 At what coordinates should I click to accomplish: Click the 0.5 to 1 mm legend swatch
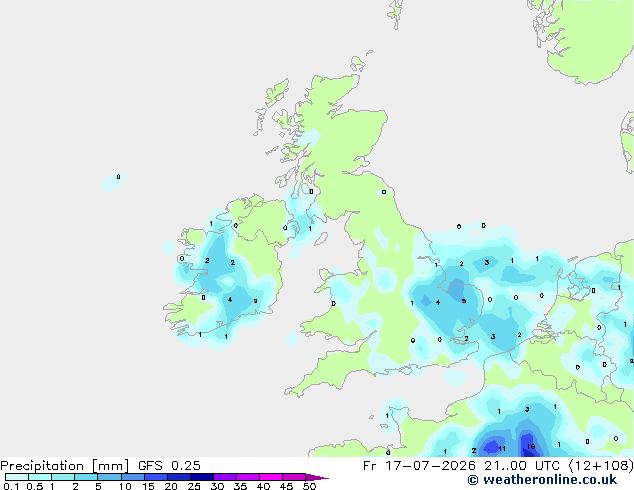40,477
